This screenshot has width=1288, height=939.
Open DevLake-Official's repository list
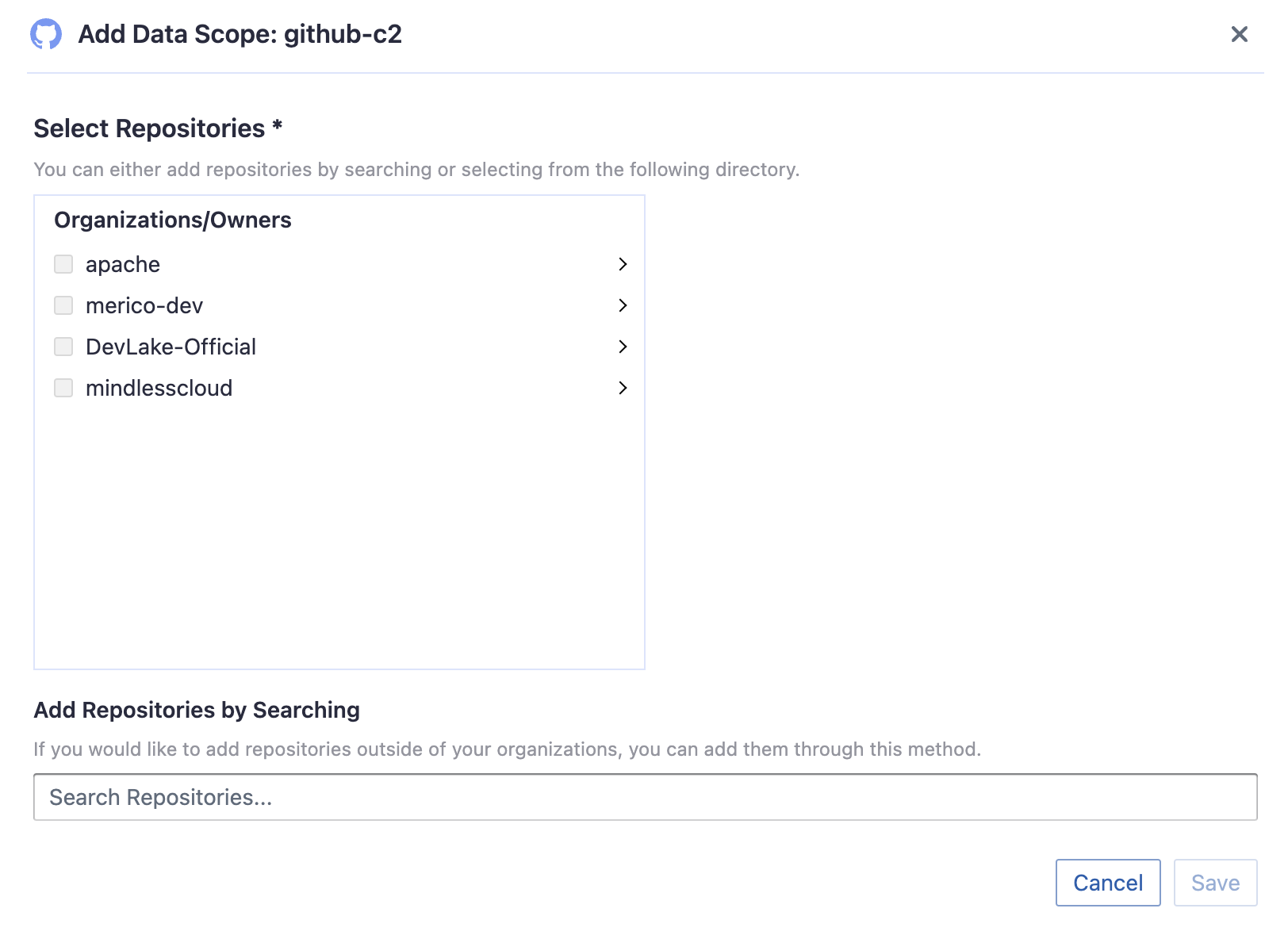coord(623,347)
